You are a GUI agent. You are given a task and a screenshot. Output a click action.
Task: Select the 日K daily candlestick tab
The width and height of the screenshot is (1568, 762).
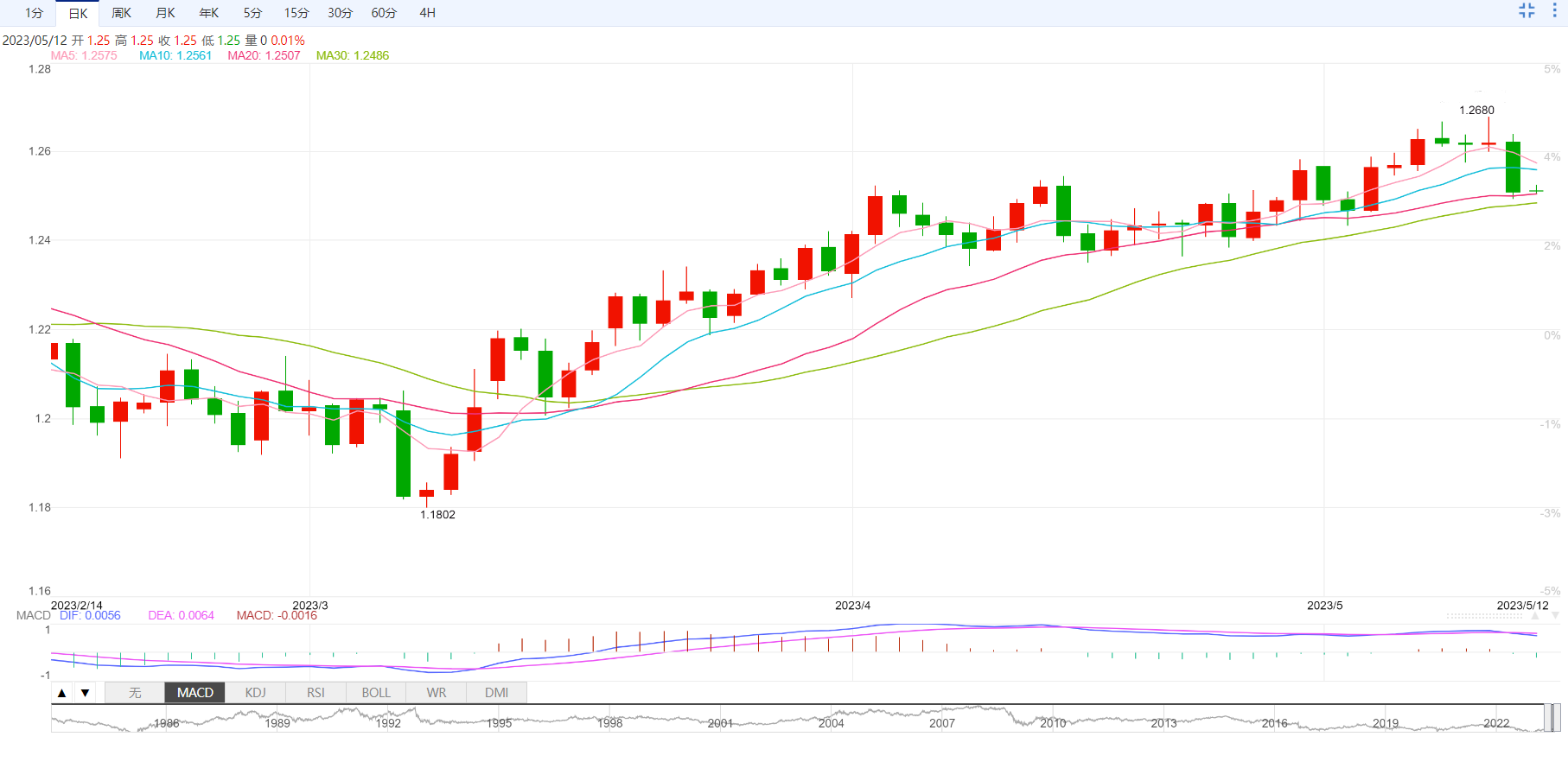point(78,13)
